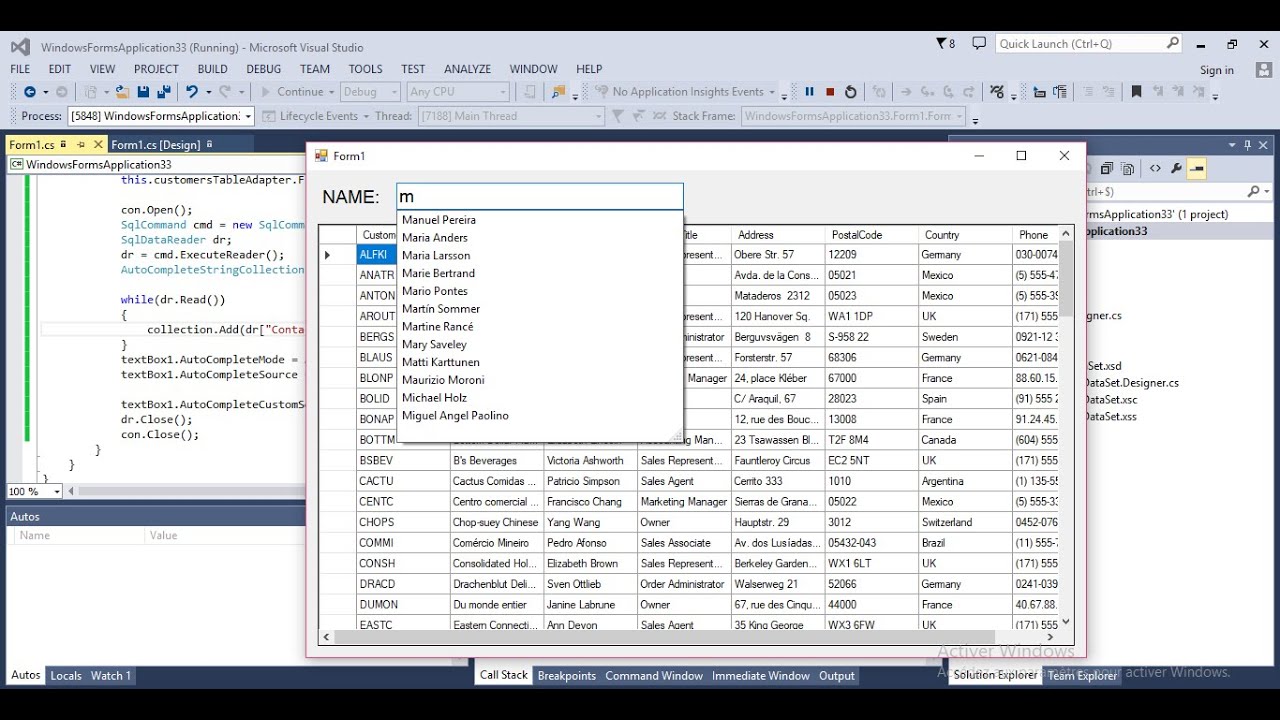Screen dimensions: 1280x720
Task: Open the ANALYZE menu
Action: 467,69
